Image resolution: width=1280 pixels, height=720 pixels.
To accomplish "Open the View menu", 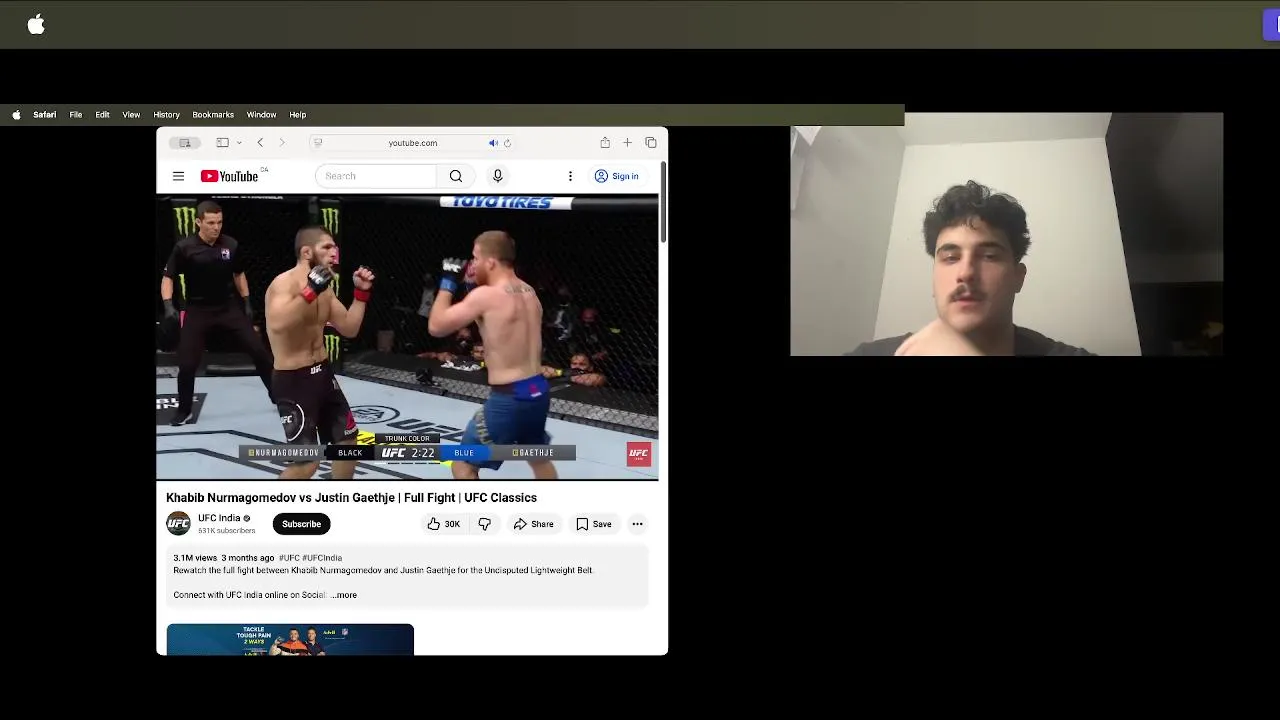I will pyautogui.click(x=131, y=115).
